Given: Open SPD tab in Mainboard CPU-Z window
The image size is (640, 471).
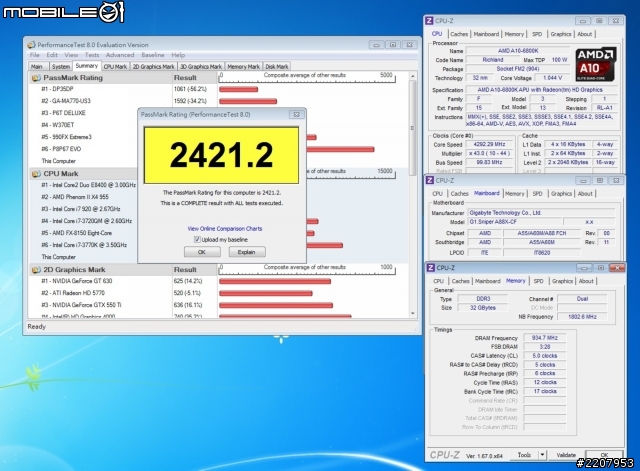Looking at the screenshot, I should [538, 194].
